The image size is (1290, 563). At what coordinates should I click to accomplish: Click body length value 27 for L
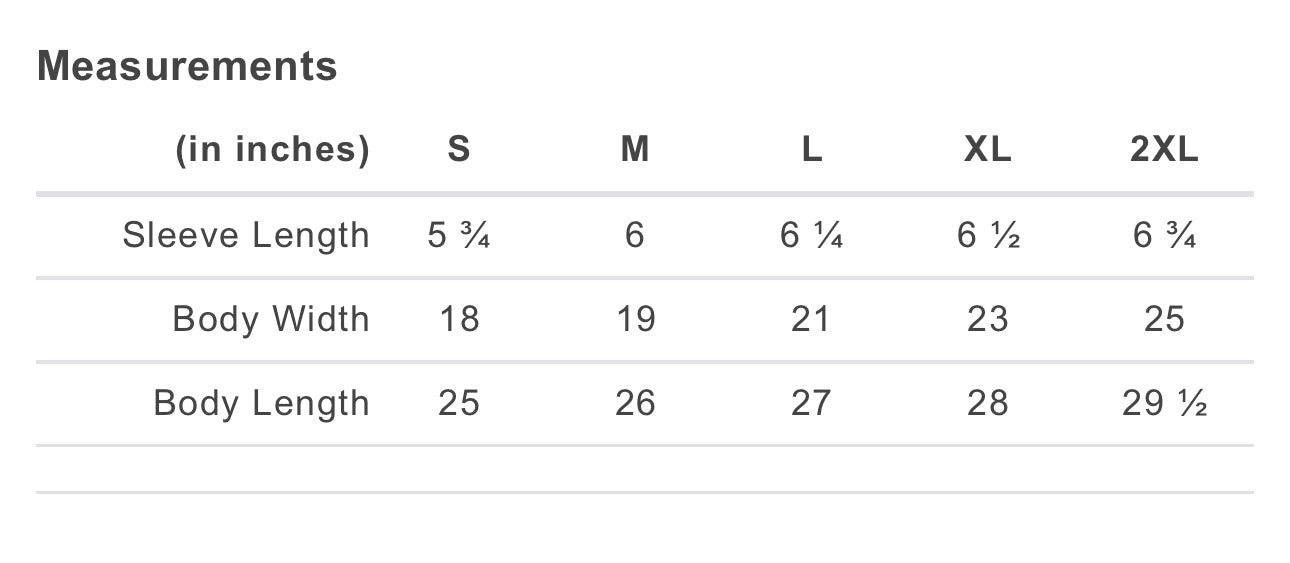point(811,404)
